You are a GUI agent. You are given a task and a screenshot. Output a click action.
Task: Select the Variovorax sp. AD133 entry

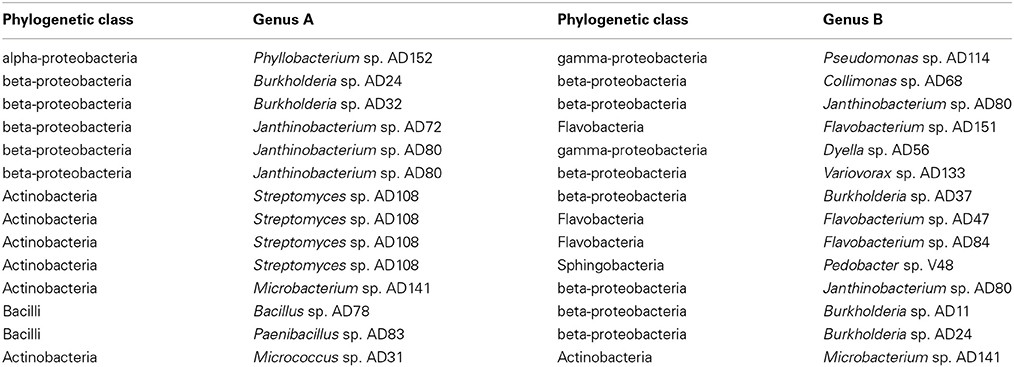click(x=894, y=173)
